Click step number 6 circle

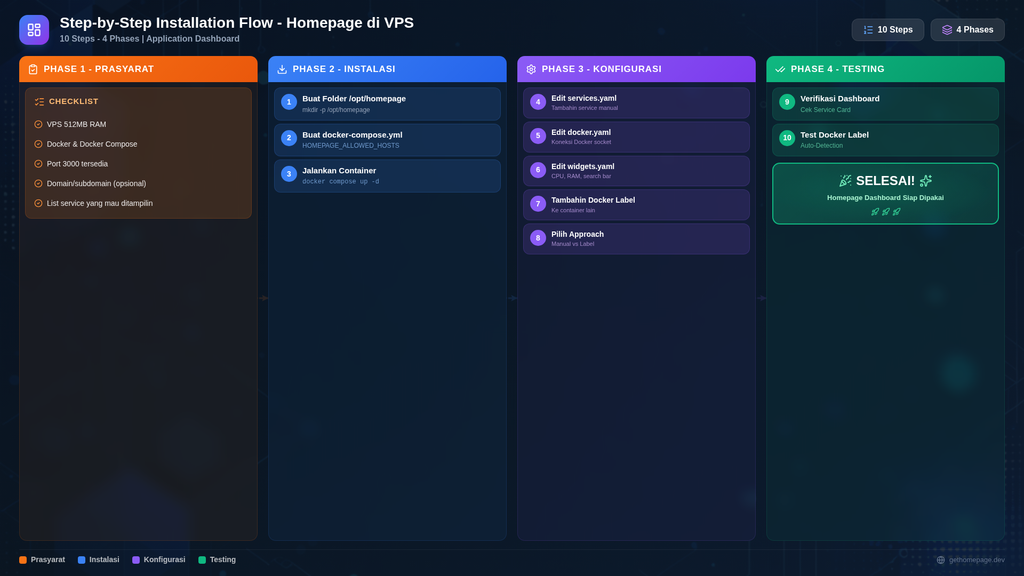click(x=537, y=170)
